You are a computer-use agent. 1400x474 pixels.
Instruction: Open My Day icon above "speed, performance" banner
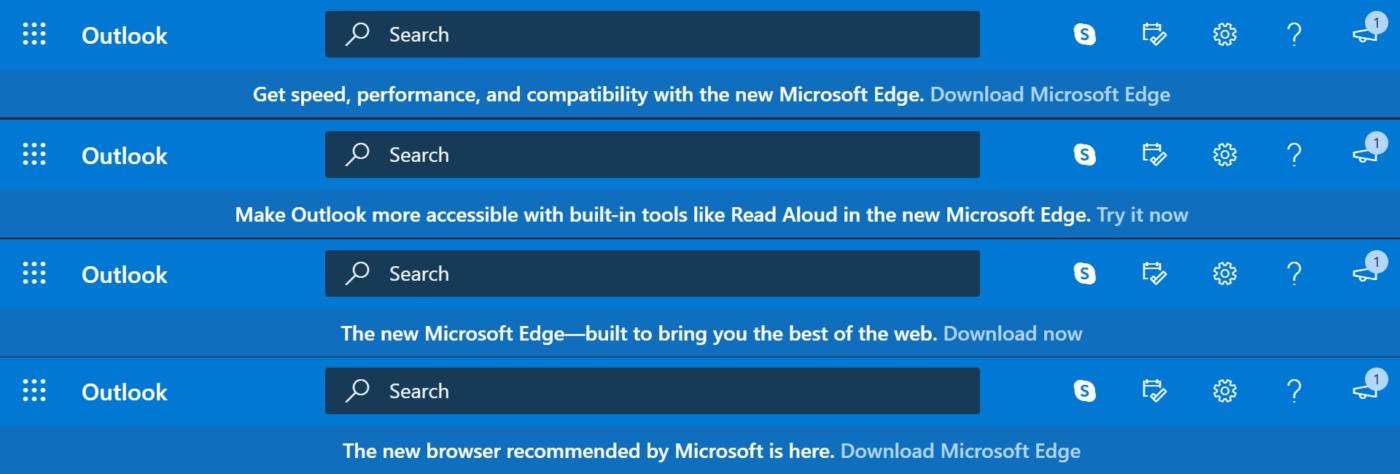click(x=1154, y=35)
